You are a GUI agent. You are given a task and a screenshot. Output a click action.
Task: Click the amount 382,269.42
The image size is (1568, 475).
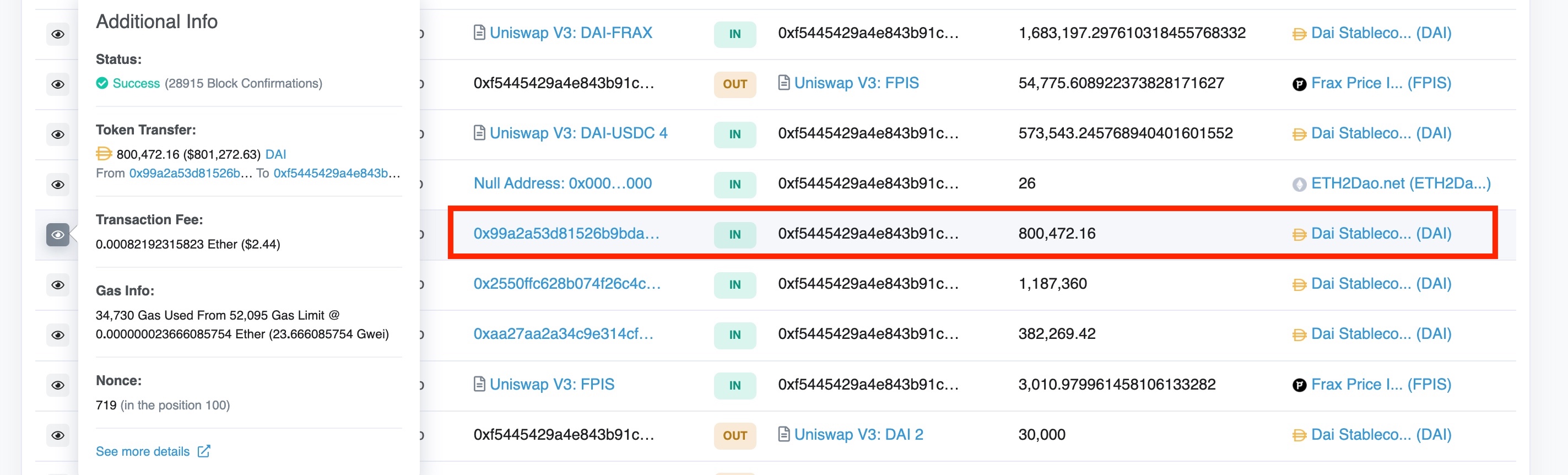point(1057,334)
